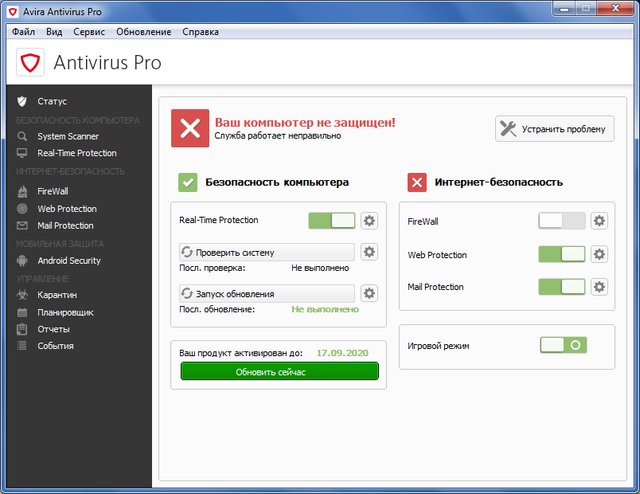This screenshot has height=494, width=640.
Task: Click the Avira shield logo
Action: (31, 63)
